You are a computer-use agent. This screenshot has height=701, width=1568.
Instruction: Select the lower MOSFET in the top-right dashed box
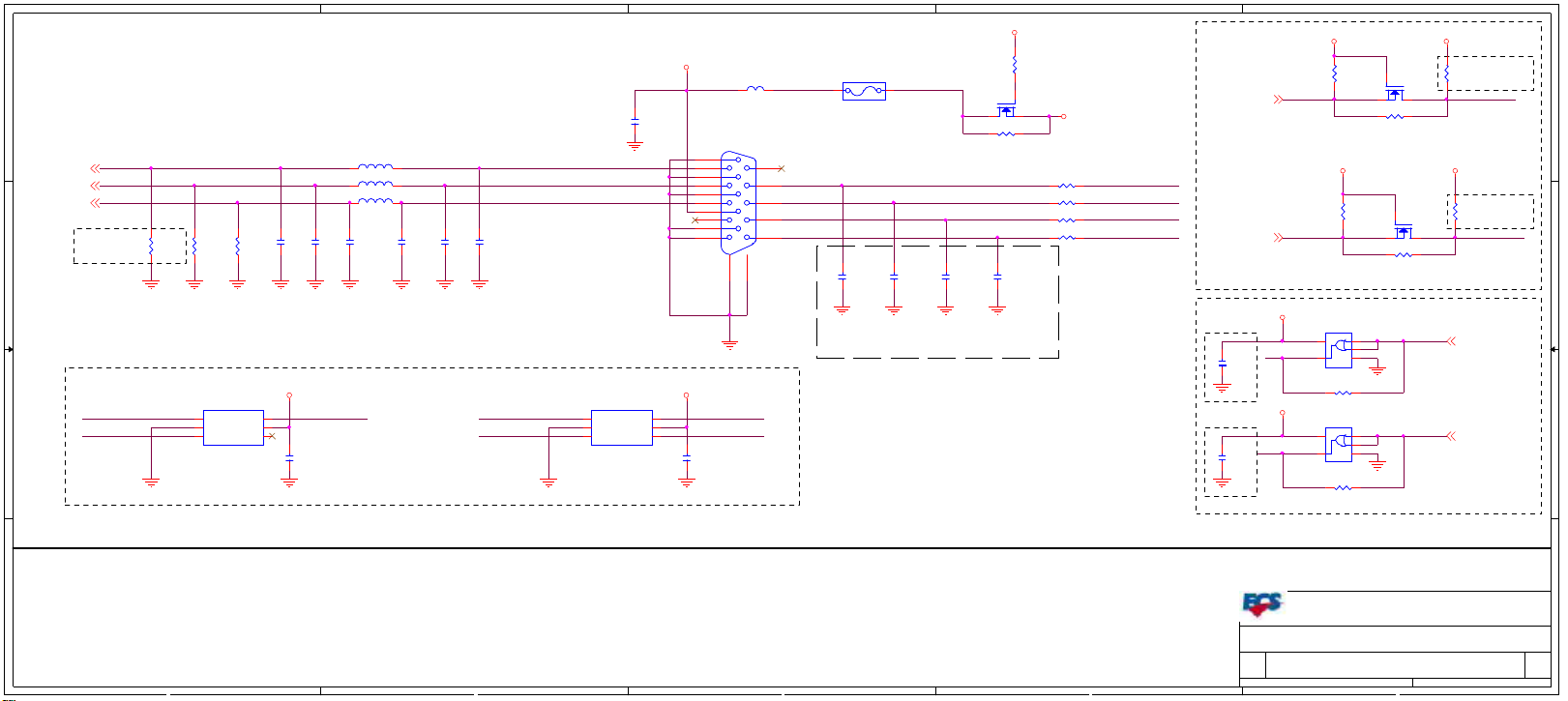click(1404, 231)
